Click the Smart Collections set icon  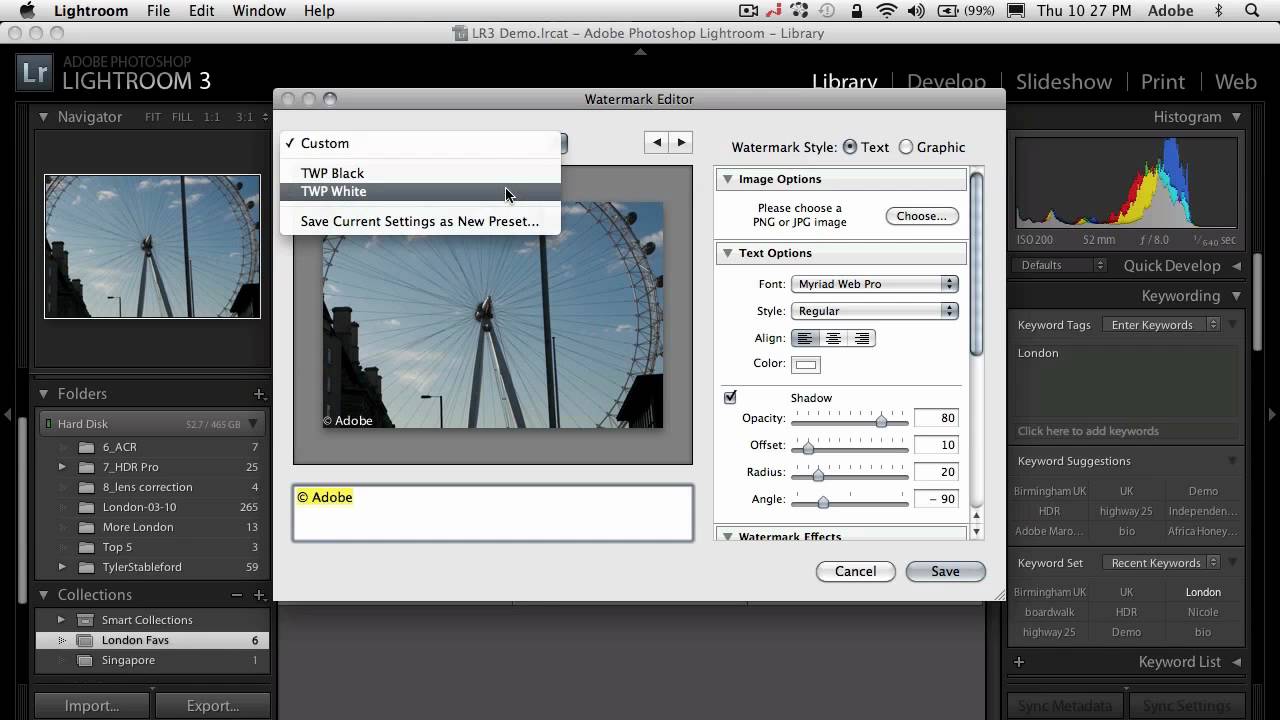pos(85,620)
